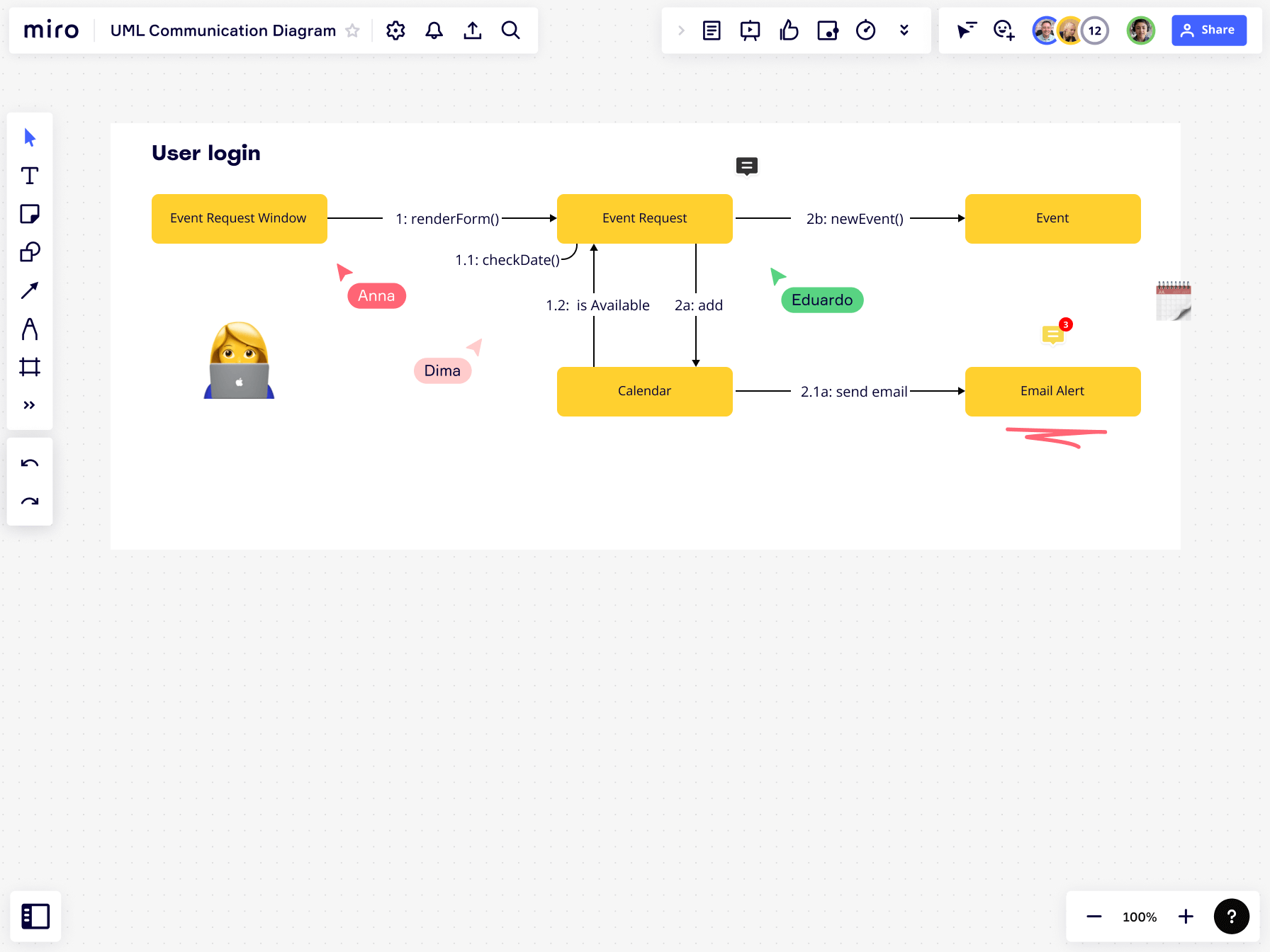
Task: Open voting with the thumbs-up icon
Action: pyautogui.click(x=789, y=30)
